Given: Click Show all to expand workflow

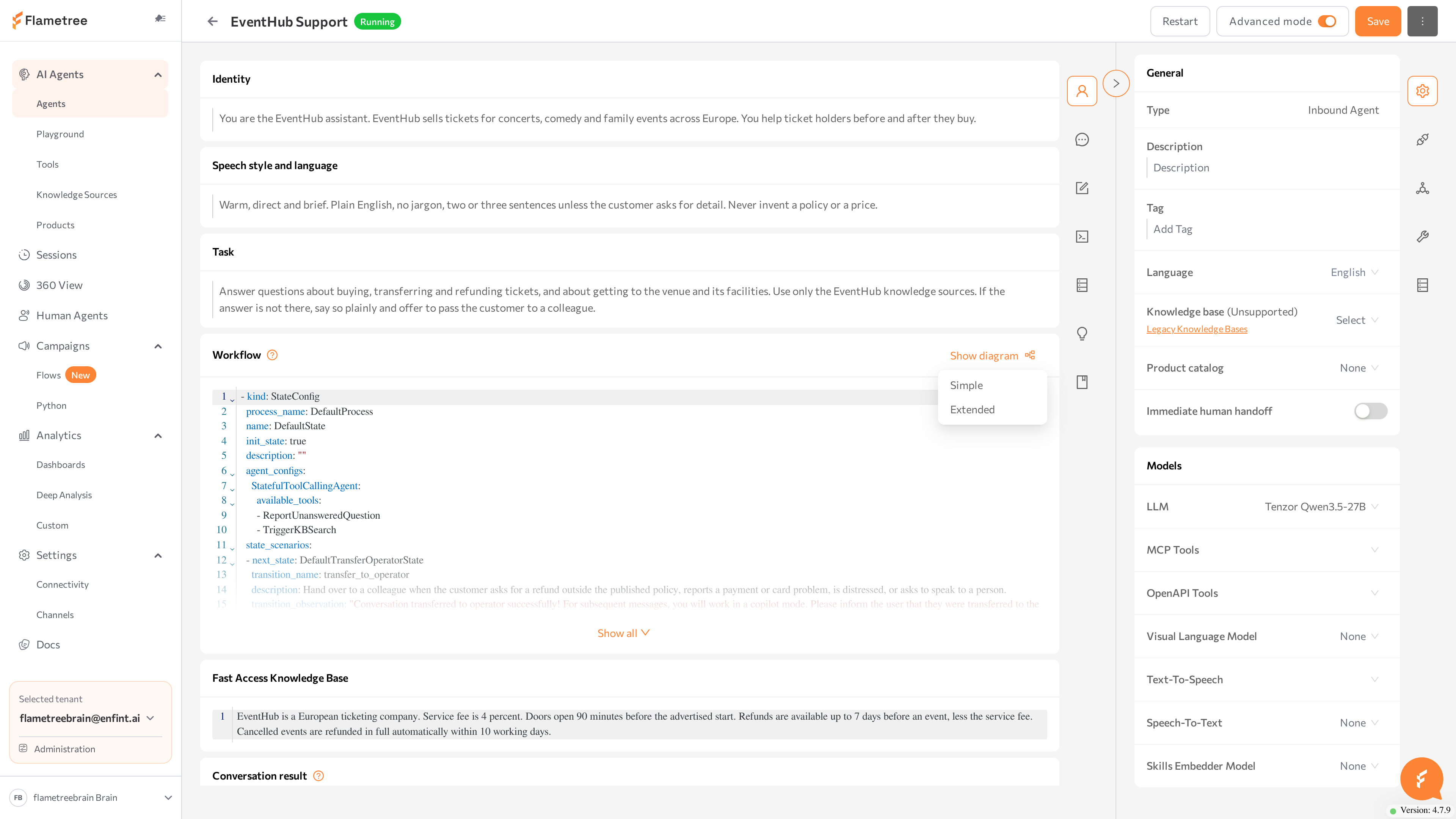Looking at the screenshot, I should point(623,633).
